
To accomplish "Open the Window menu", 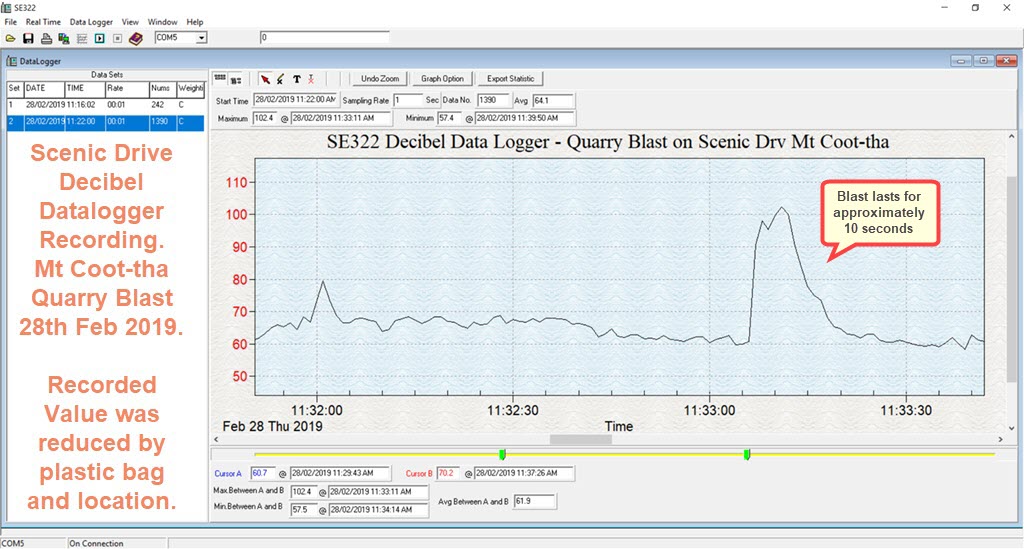I will pos(162,22).
